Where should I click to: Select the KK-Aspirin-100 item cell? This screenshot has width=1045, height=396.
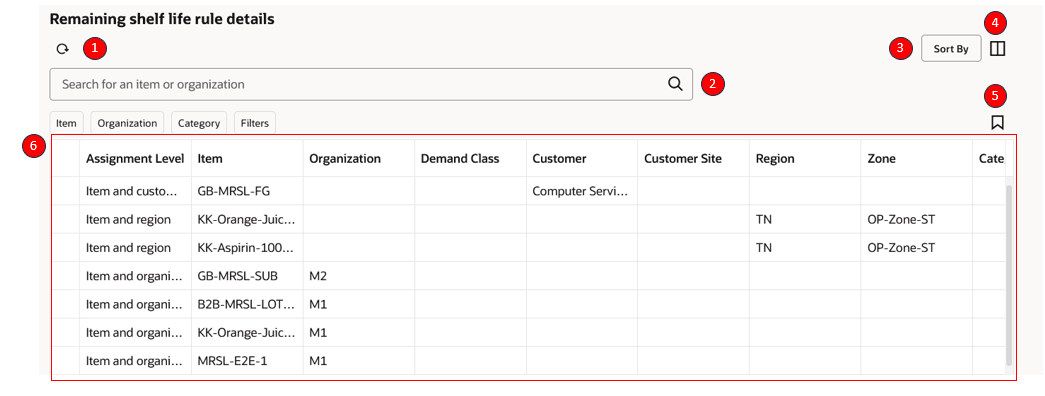click(x=247, y=247)
